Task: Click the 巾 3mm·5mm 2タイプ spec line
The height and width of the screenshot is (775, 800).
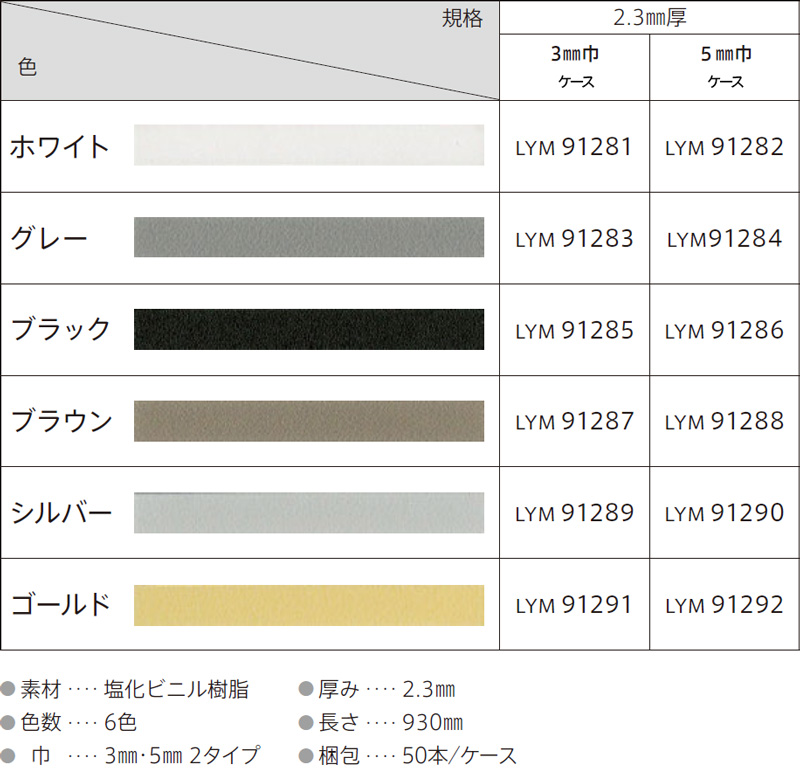Action: pyautogui.click(x=131, y=756)
